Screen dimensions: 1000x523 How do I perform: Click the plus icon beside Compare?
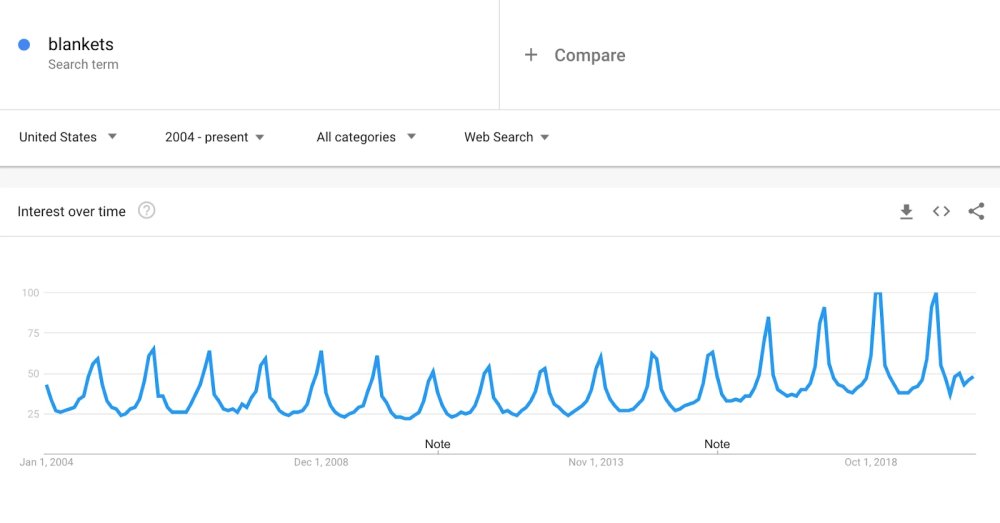tap(531, 55)
